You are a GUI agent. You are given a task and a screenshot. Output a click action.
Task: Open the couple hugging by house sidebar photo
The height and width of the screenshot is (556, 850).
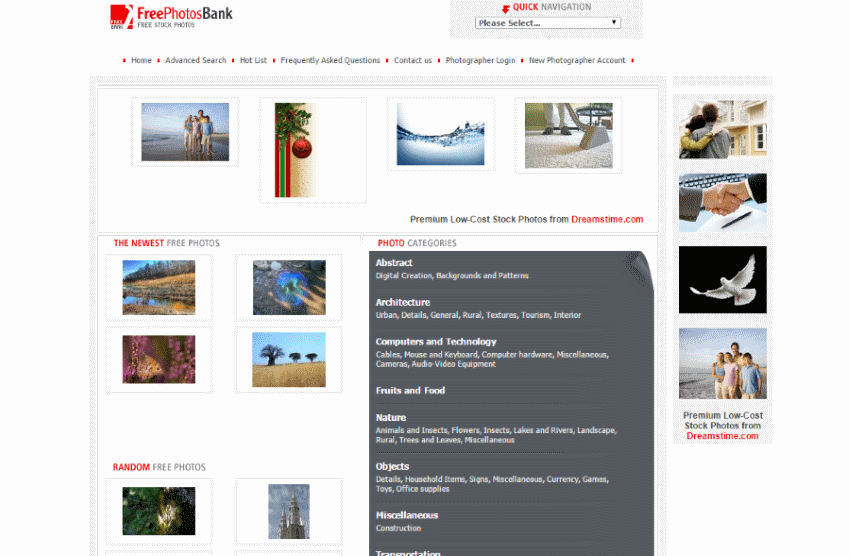click(723, 129)
